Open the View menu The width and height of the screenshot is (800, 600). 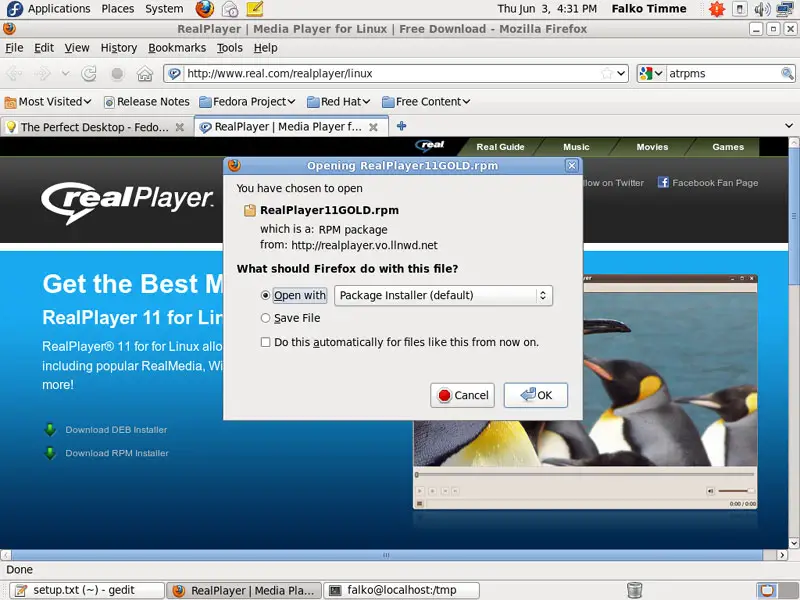[77, 47]
